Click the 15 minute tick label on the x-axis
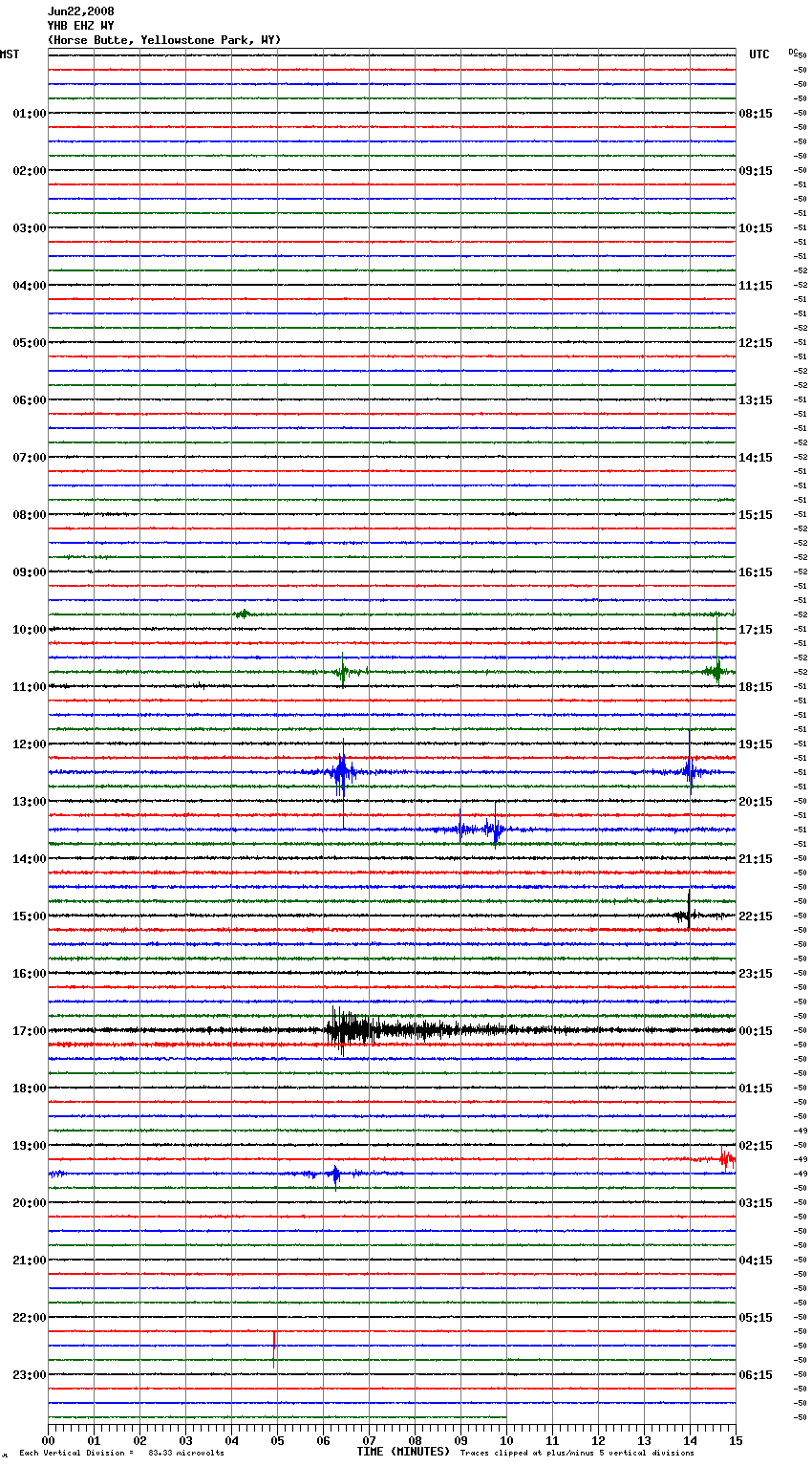 [736, 1440]
